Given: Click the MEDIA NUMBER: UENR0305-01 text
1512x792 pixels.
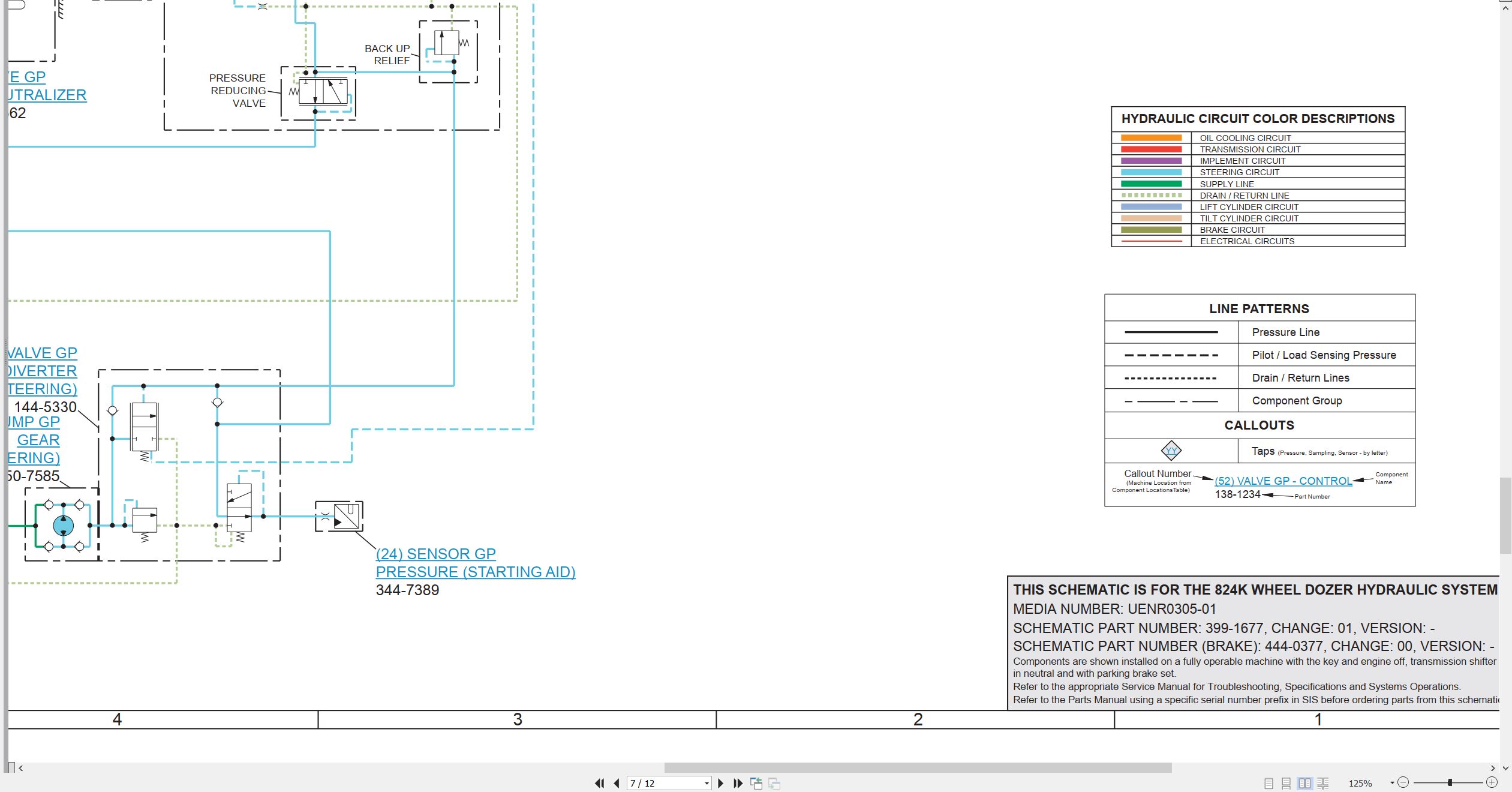Looking at the screenshot, I should coord(1114,609).
